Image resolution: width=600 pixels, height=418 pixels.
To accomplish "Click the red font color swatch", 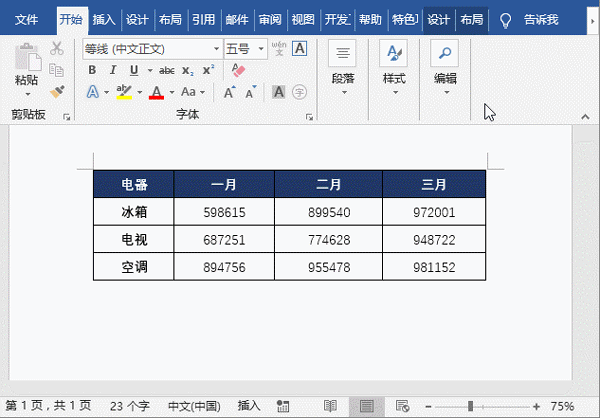I will (156, 92).
